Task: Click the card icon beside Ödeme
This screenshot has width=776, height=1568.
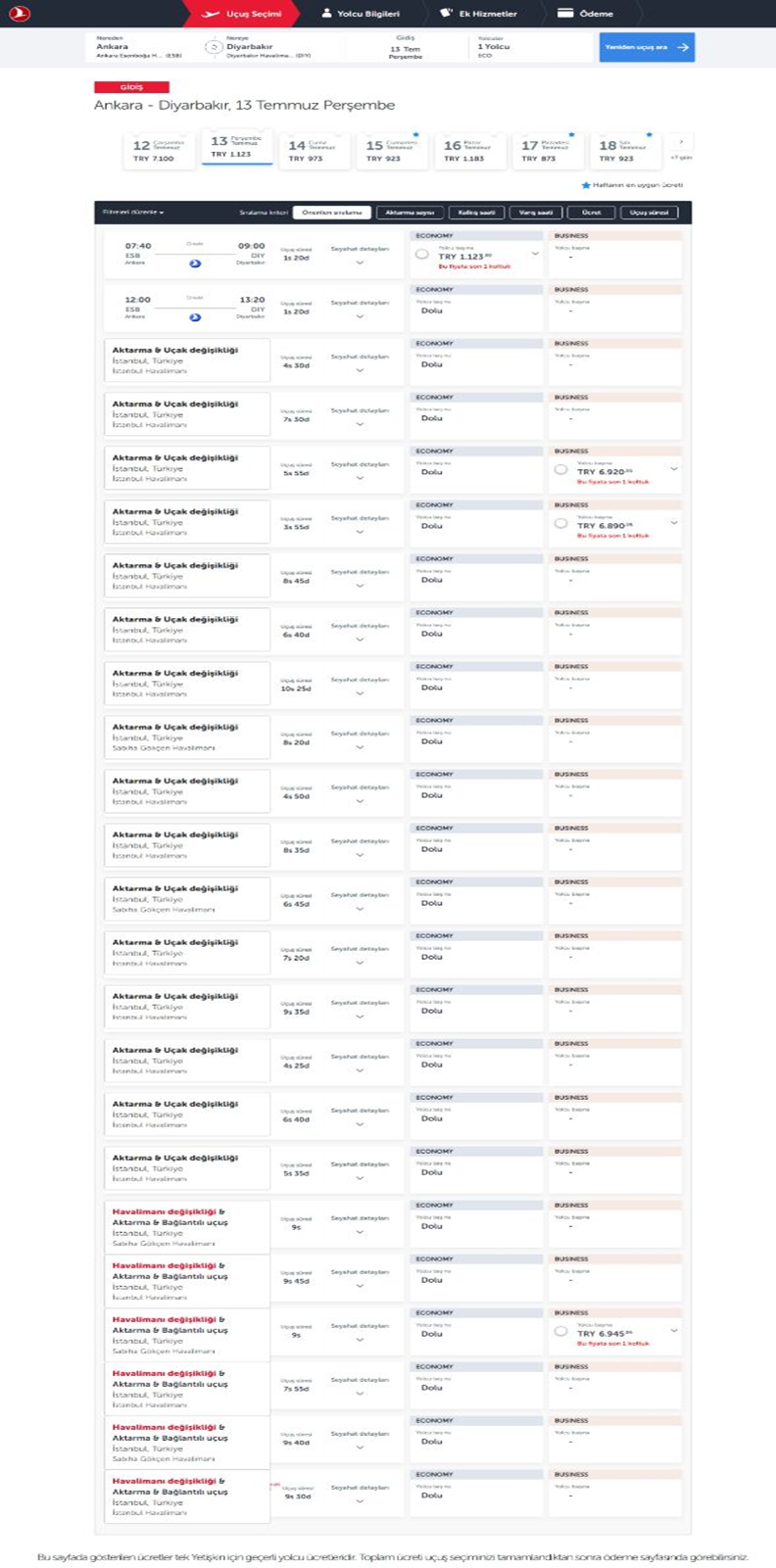Action: click(565, 14)
